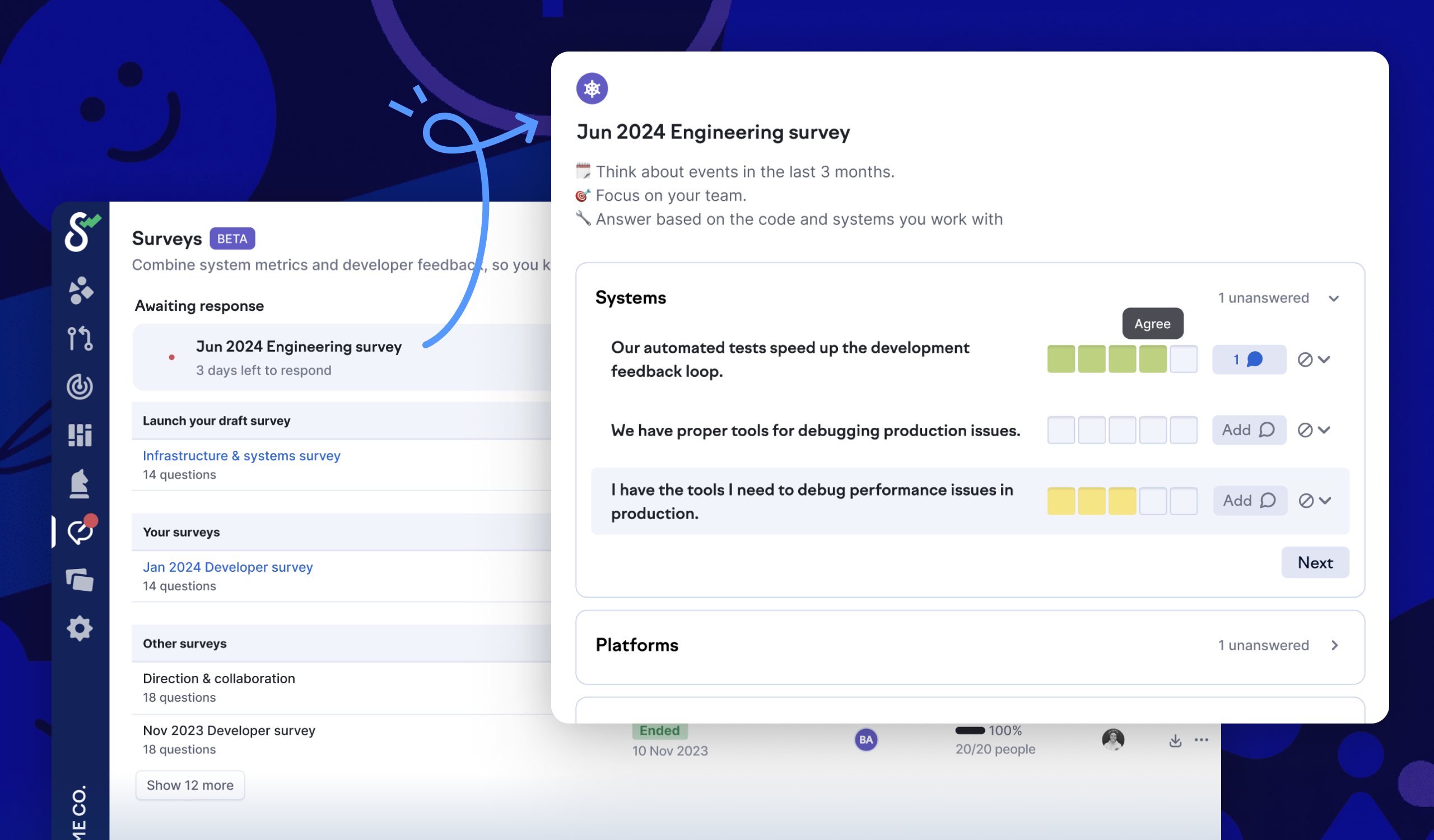The width and height of the screenshot is (1434, 840).
Task: Open Direction & collaboration survey entry
Action: point(219,679)
